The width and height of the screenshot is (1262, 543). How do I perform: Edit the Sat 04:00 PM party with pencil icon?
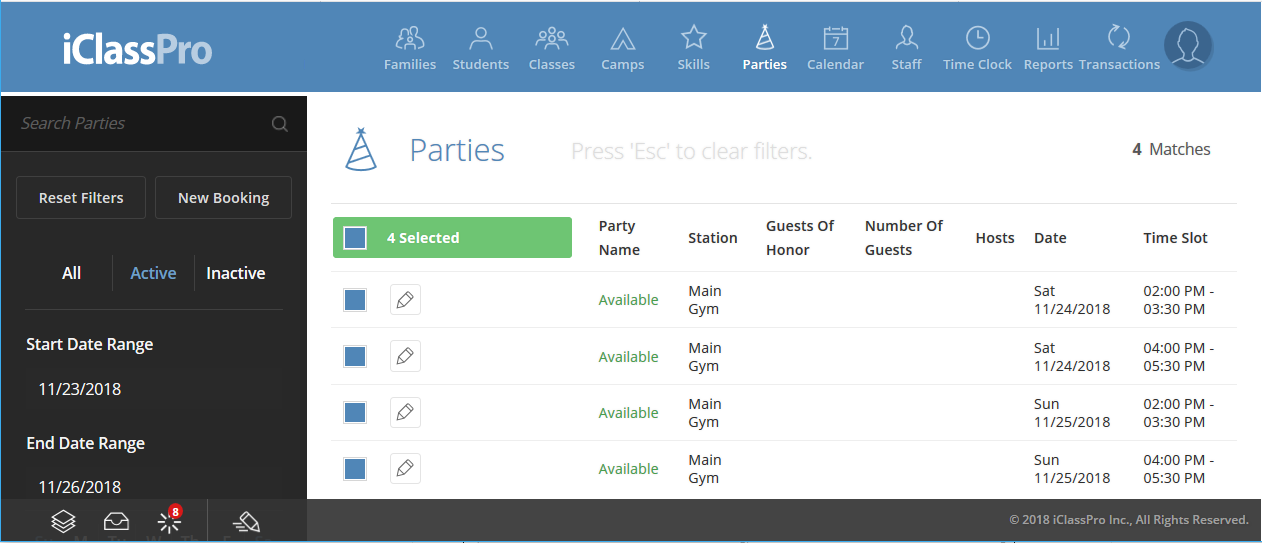(x=405, y=356)
